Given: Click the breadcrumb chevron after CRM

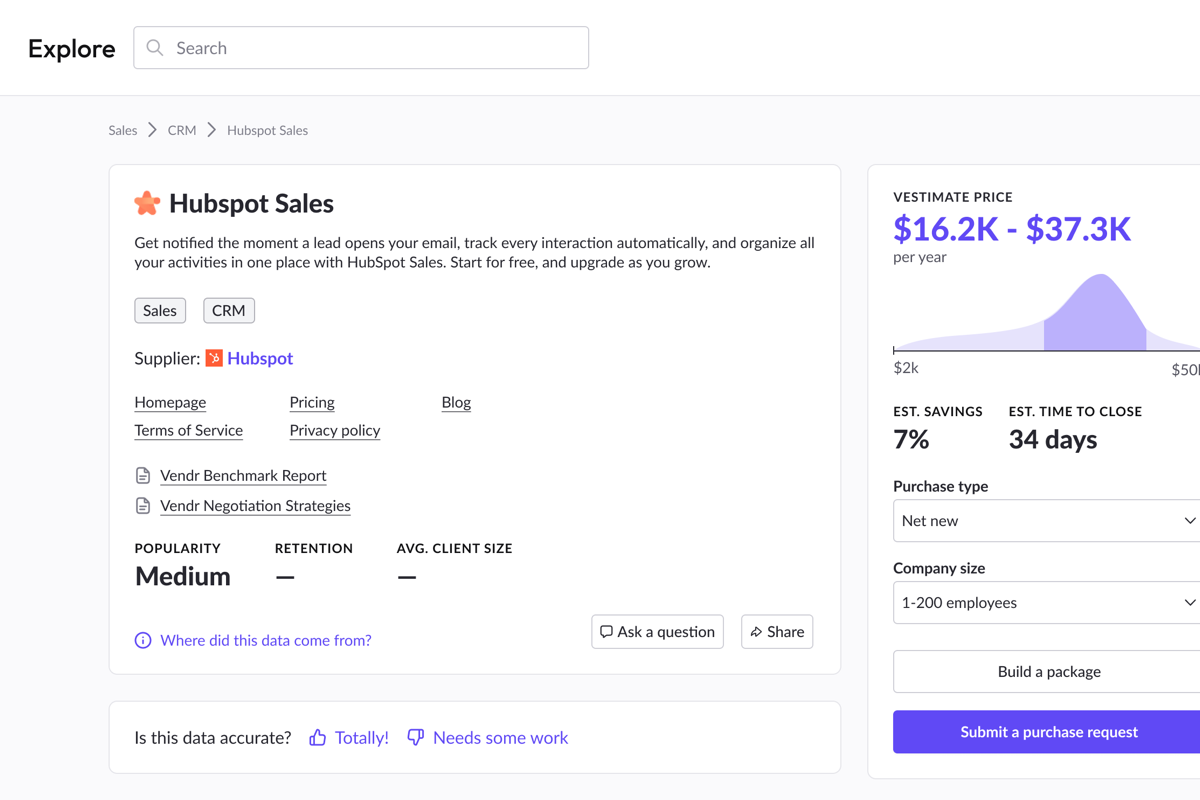Looking at the screenshot, I should pyautogui.click(x=212, y=130).
